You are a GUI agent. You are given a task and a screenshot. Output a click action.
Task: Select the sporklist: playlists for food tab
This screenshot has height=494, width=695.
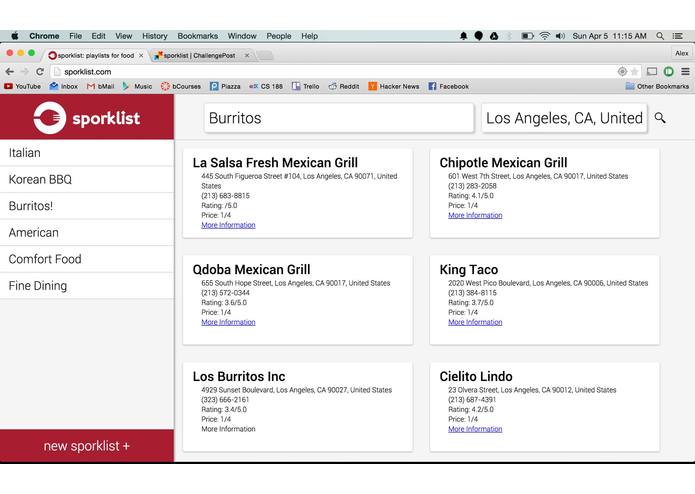(95, 55)
